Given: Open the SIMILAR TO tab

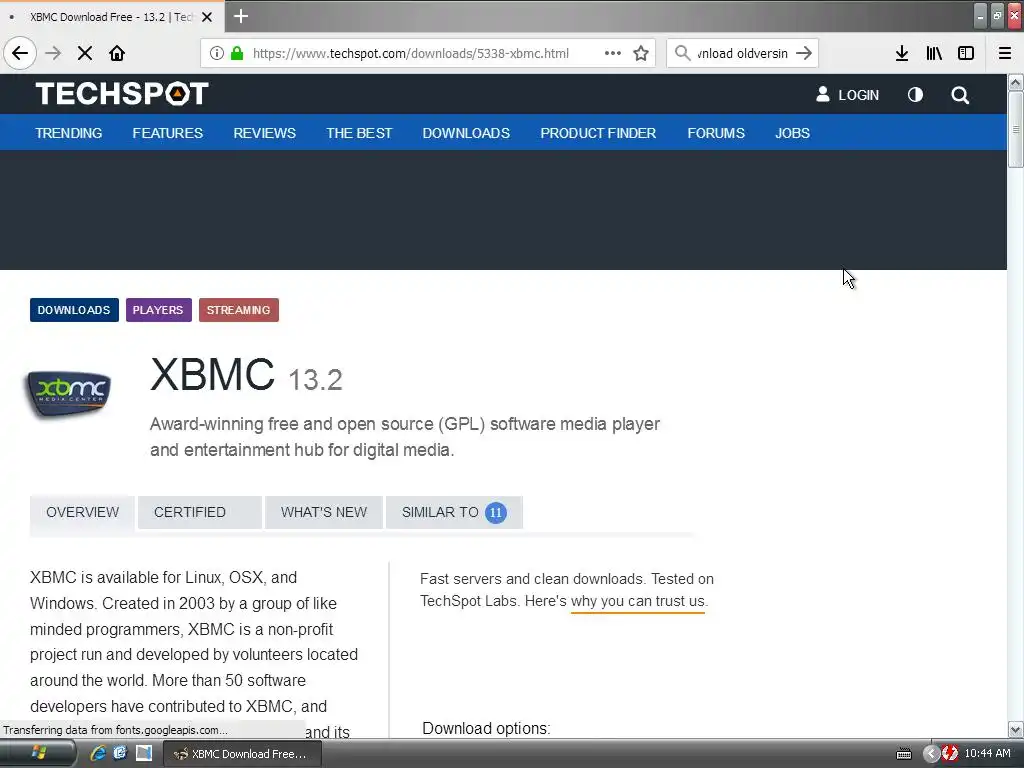Looking at the screenshot, I should 454,513.
